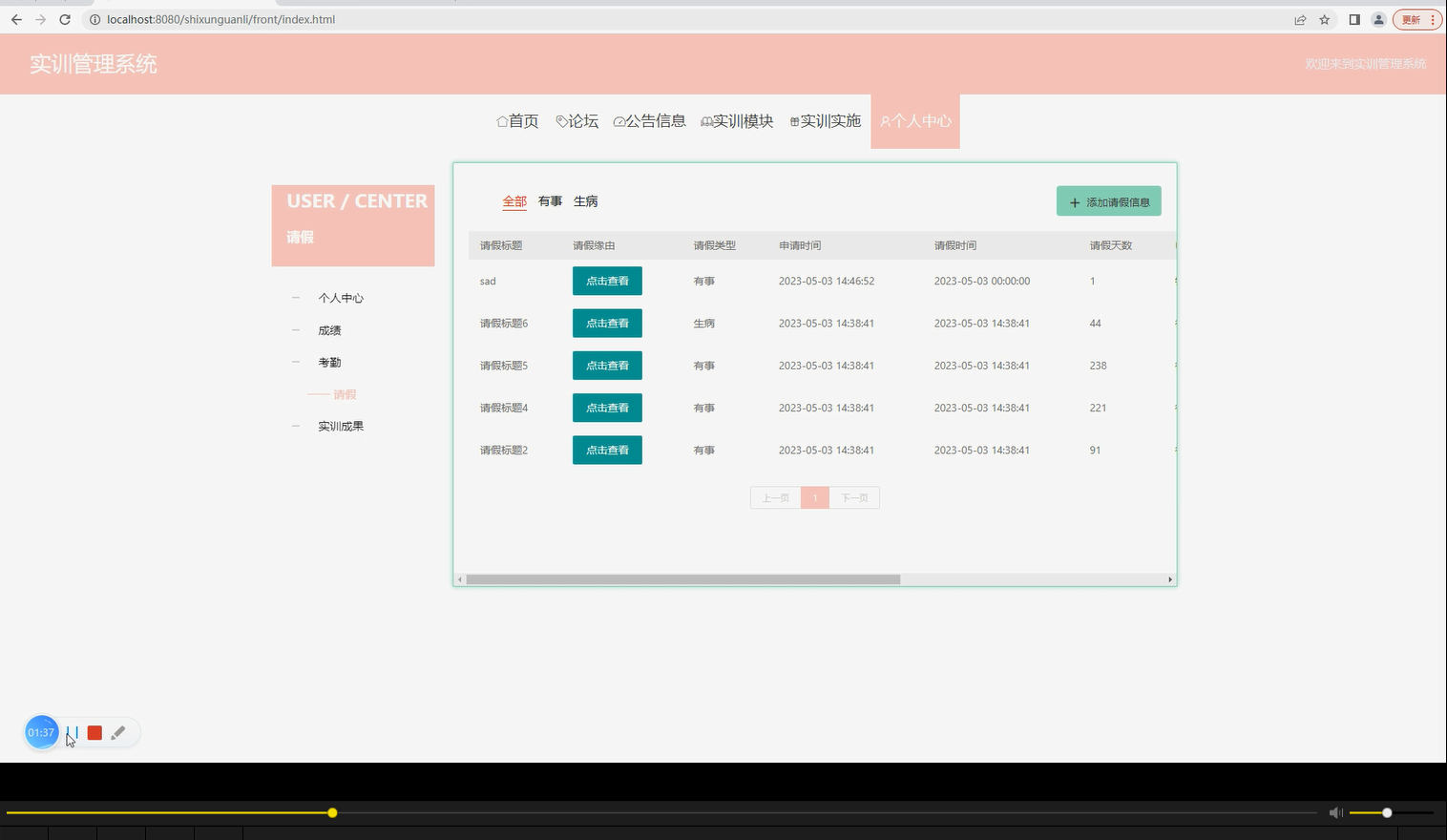Mute the player speaker icon

1335,813
